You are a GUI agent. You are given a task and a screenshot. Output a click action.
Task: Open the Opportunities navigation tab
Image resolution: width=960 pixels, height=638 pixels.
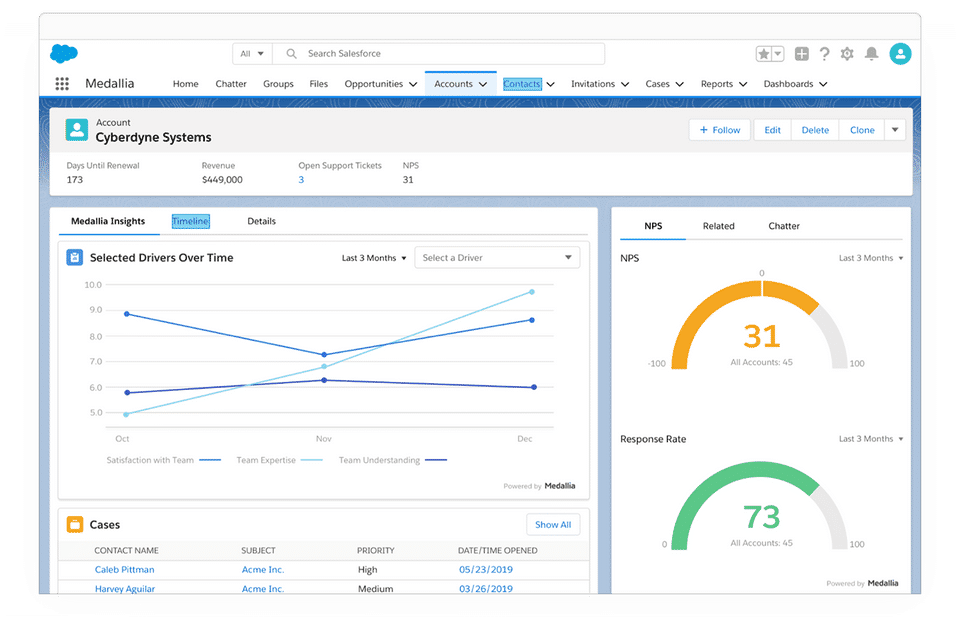point(373,84)
